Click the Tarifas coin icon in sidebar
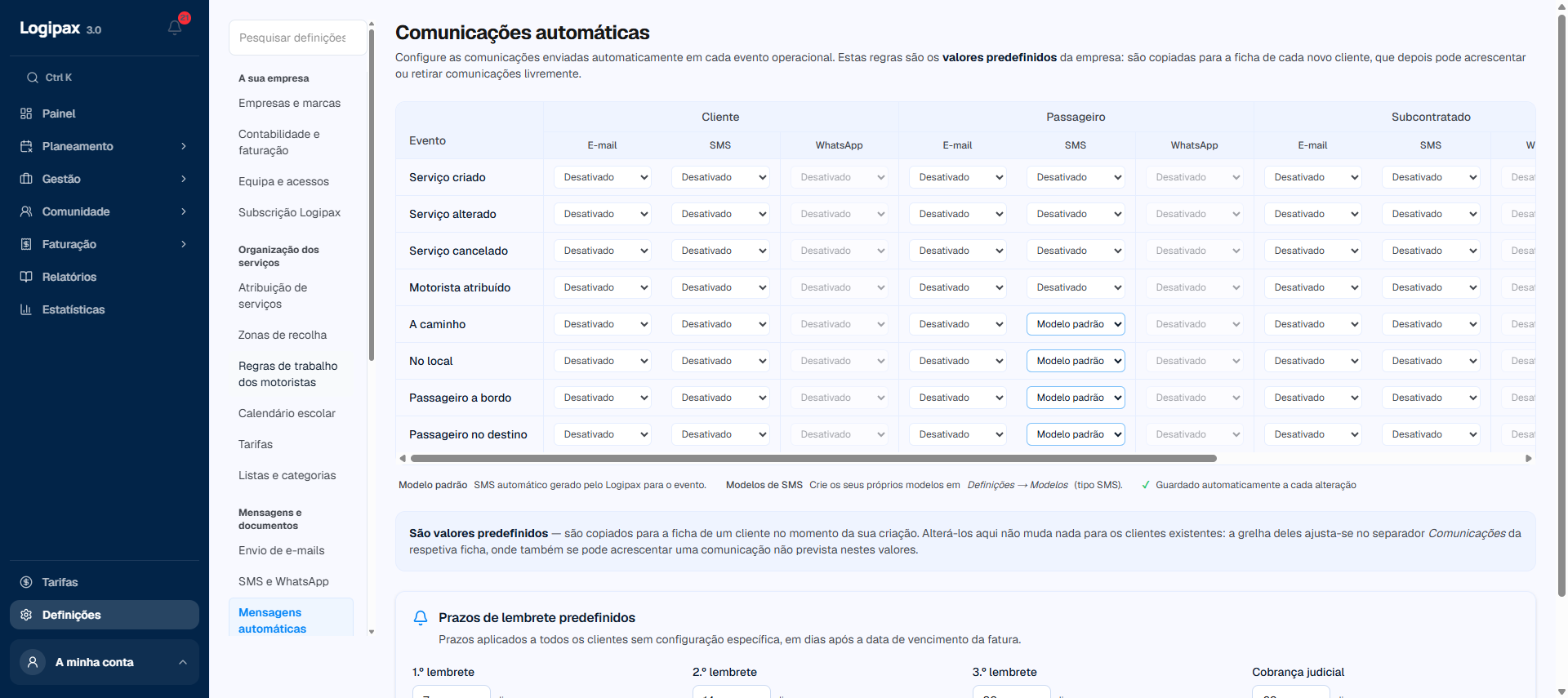The image size is (1568, 698). pos(26,582)
